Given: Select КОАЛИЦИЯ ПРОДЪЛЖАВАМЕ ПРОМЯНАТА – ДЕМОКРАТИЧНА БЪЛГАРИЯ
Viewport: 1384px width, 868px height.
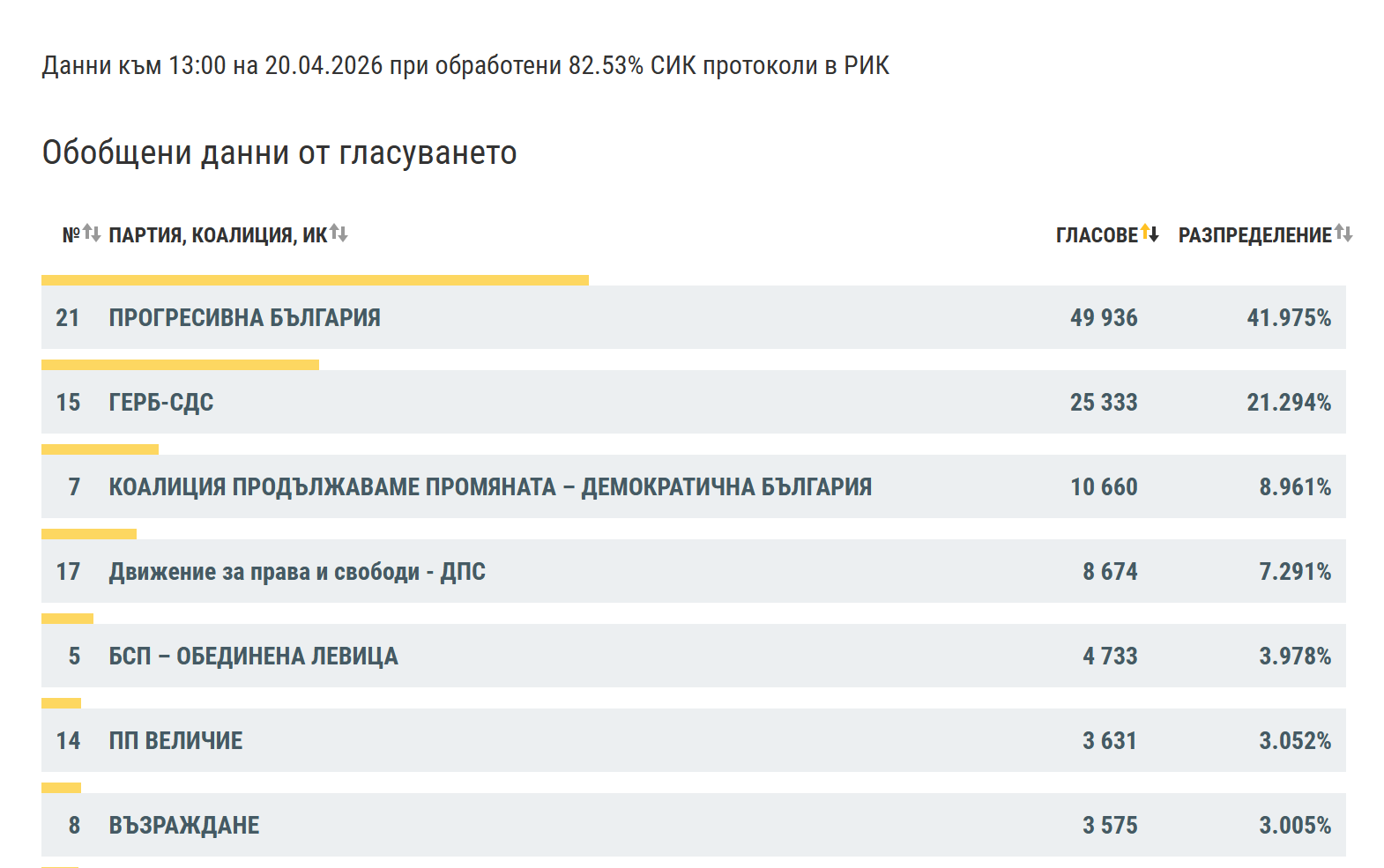Looking at the screenshot, I should click(x=694, y=486).
